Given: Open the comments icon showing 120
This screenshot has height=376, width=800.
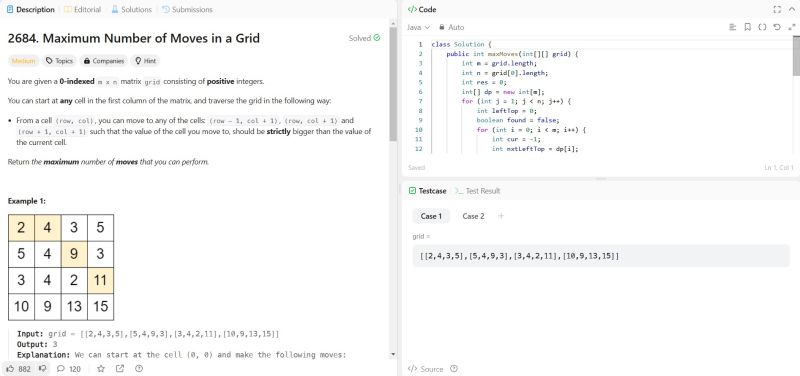Looking at the screenshot, I should 69,368.
